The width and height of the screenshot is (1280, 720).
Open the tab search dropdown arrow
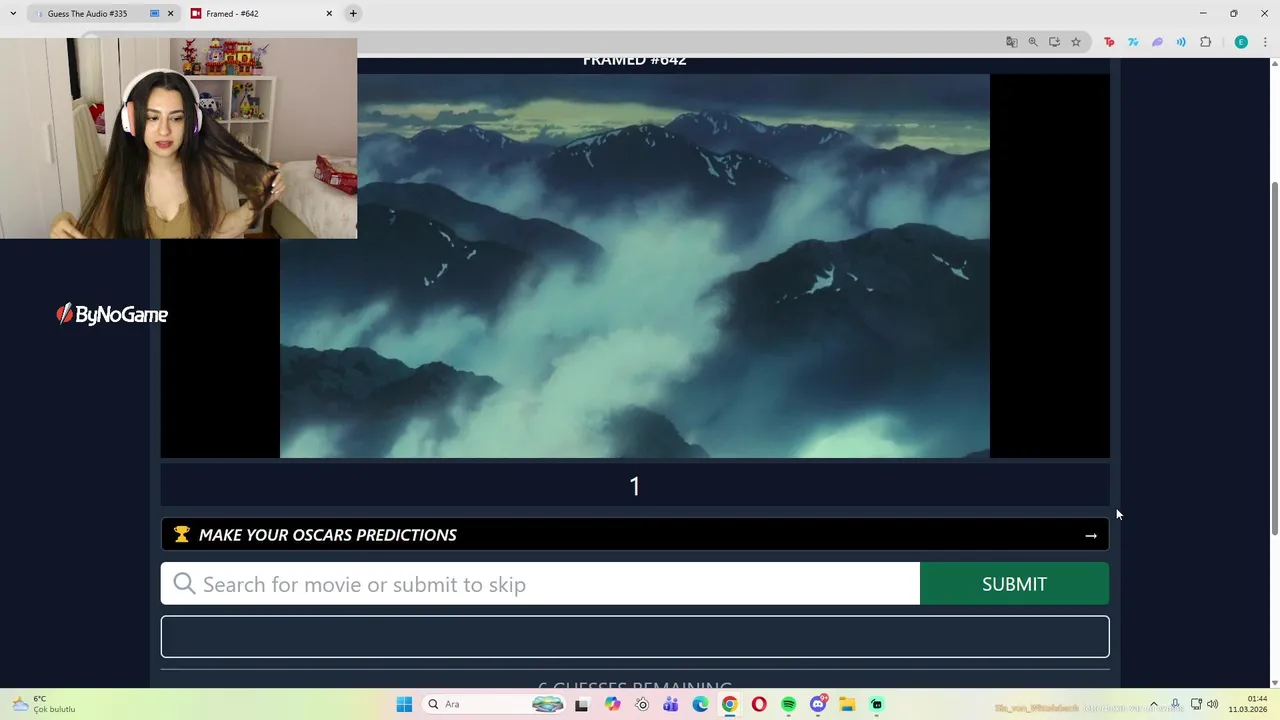pos(13,13)
